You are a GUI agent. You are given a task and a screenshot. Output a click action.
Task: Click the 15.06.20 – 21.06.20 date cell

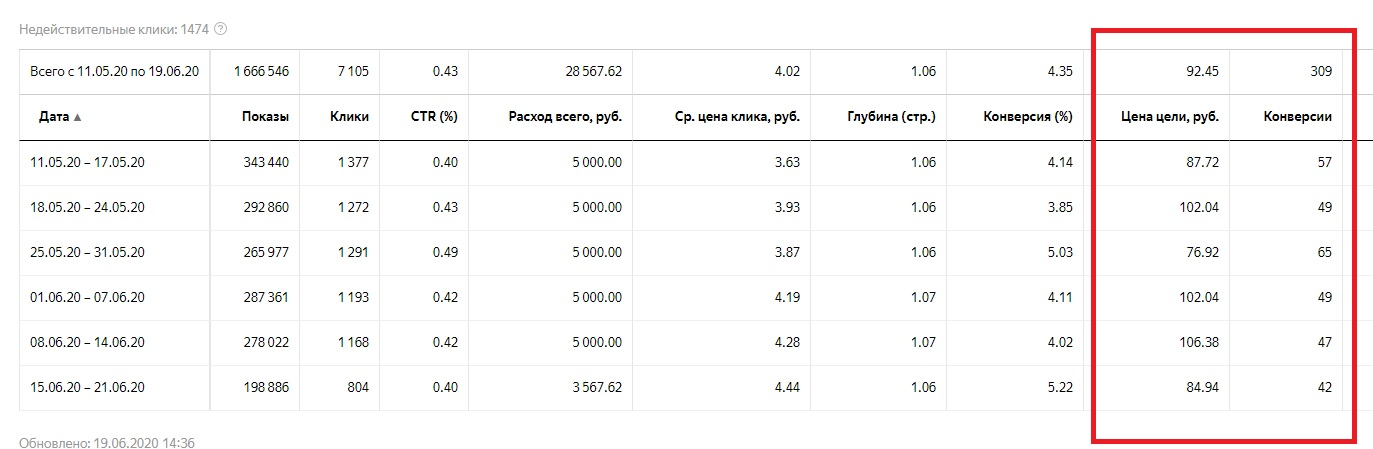(x=88, y=387)
